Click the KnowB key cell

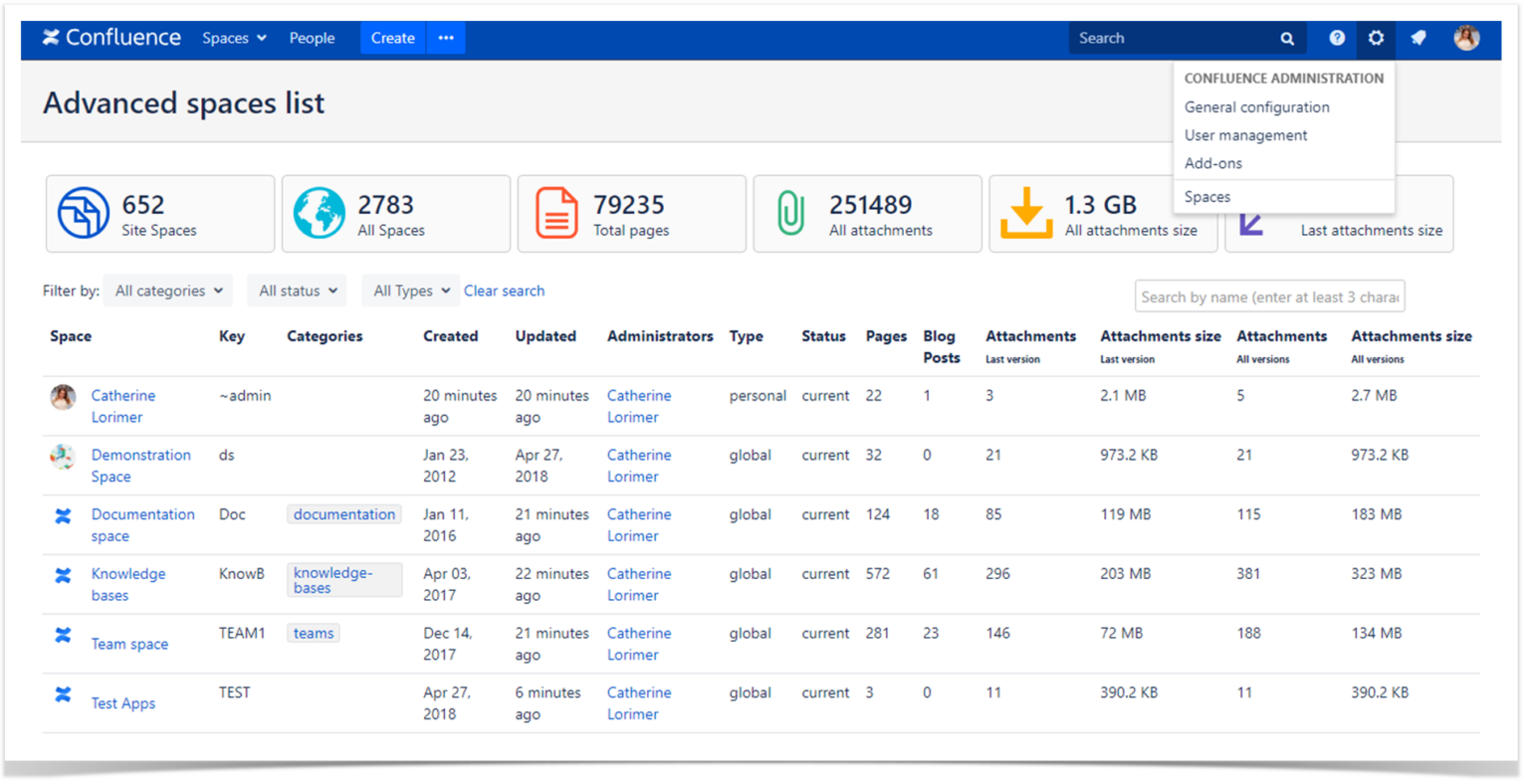tap(242, 574)
